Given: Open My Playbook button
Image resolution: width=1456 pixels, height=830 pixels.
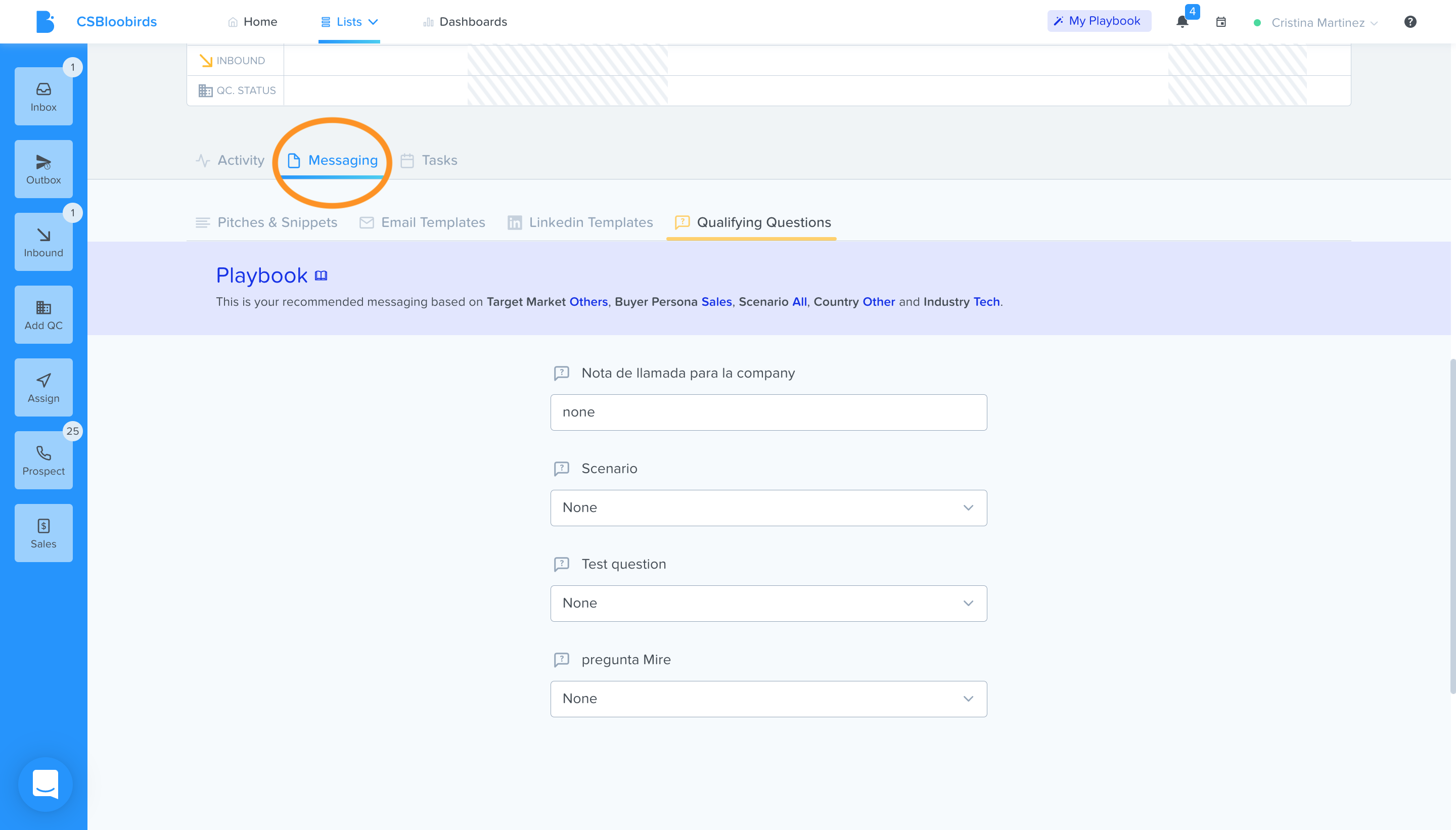Looking at the screenshot, I should point(1099,21).
